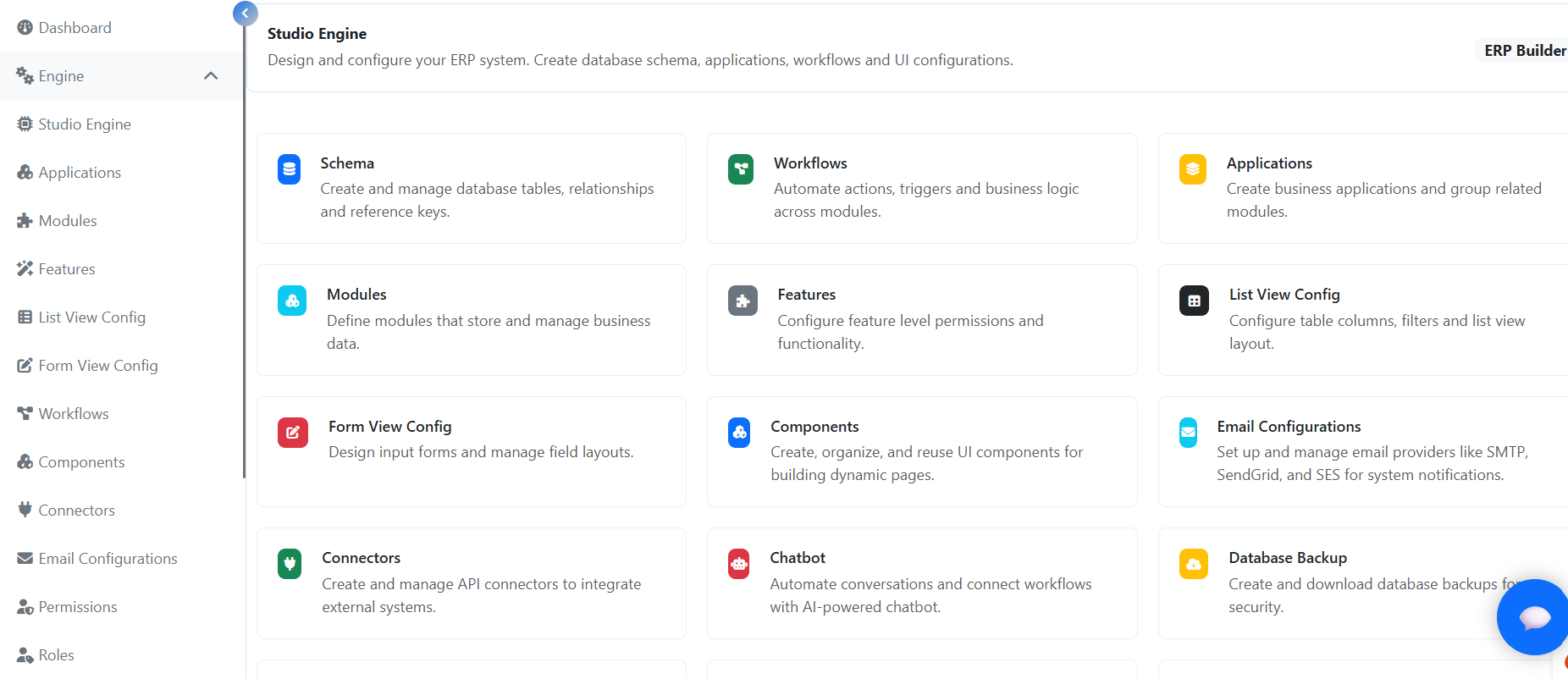The image size is (1568, 679).
Task: Click the green Workflows card icon
Action: click(741, 169)
